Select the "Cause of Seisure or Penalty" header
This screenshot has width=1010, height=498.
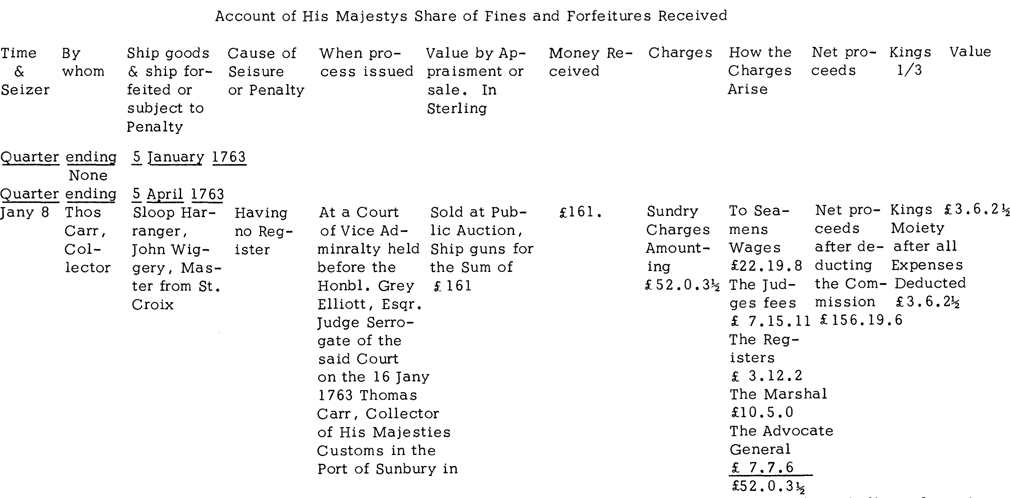(x=264, y=71)
